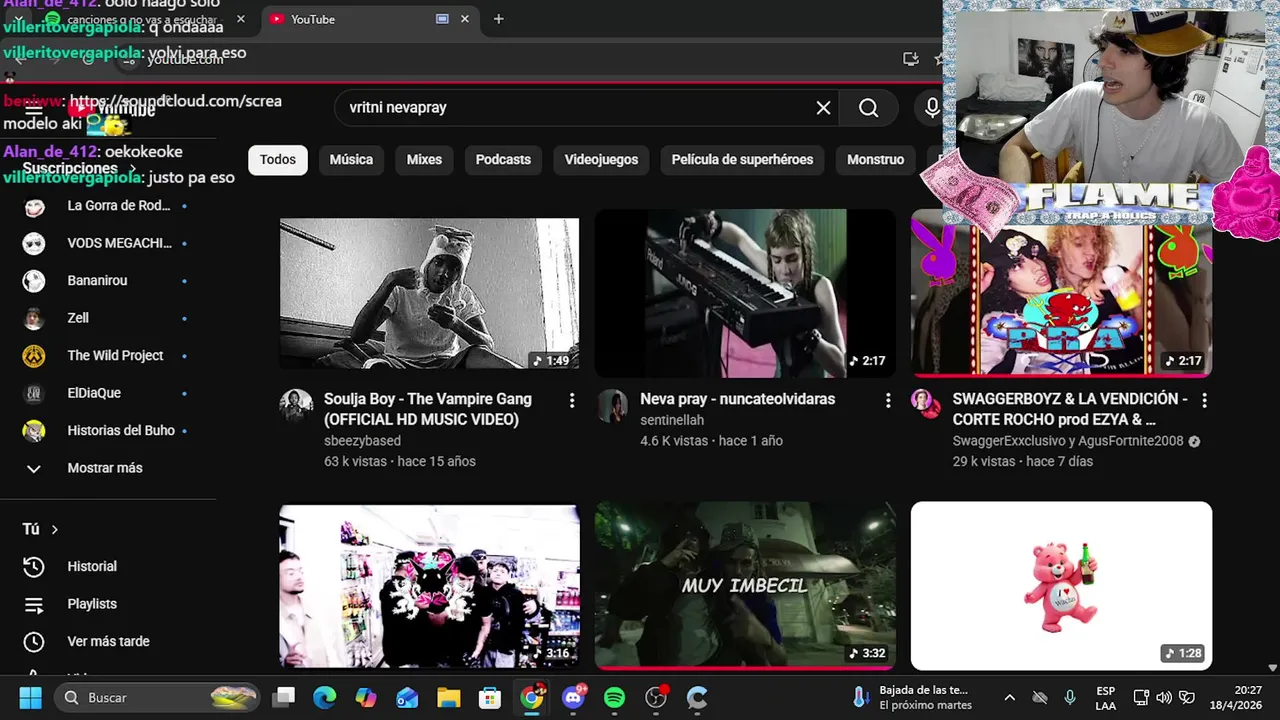Open Neva pray - nuncateolvidaras title
Image resolution: width=1280 pixels, height=720 pixels.
(737, 399)
